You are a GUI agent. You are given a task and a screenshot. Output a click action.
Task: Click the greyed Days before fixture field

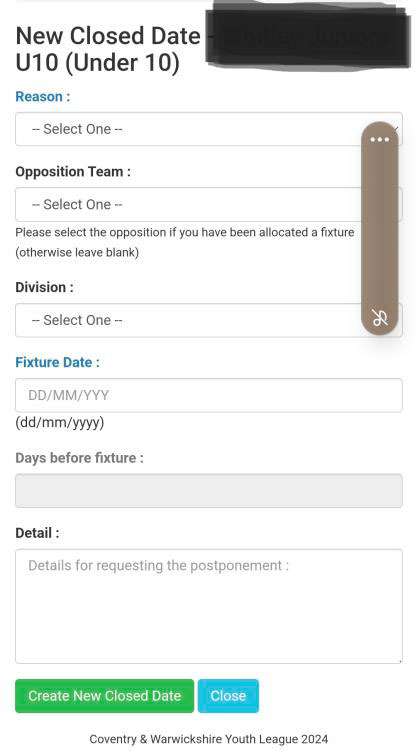point(209,491)
